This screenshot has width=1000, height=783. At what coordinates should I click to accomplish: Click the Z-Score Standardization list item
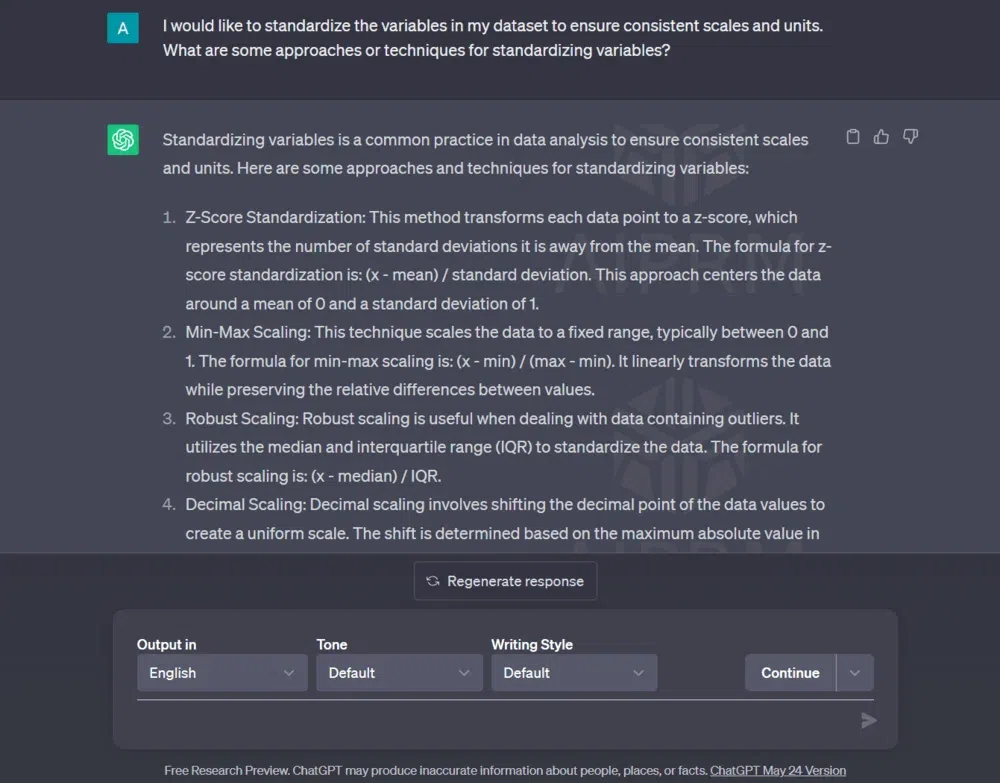(506, 260)
